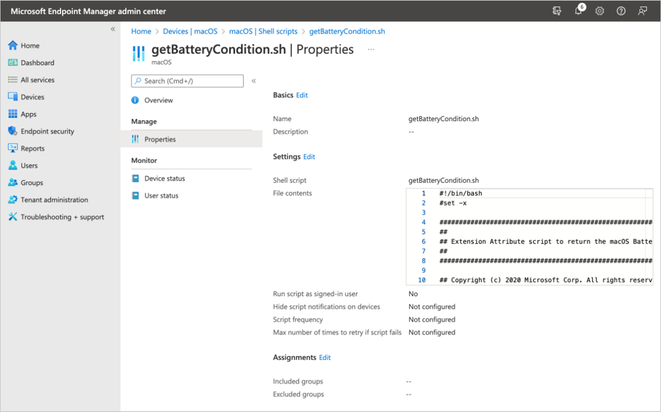Edit the Basics section
The height and width of the screenshot is (412, 661).
click(302, 95)
